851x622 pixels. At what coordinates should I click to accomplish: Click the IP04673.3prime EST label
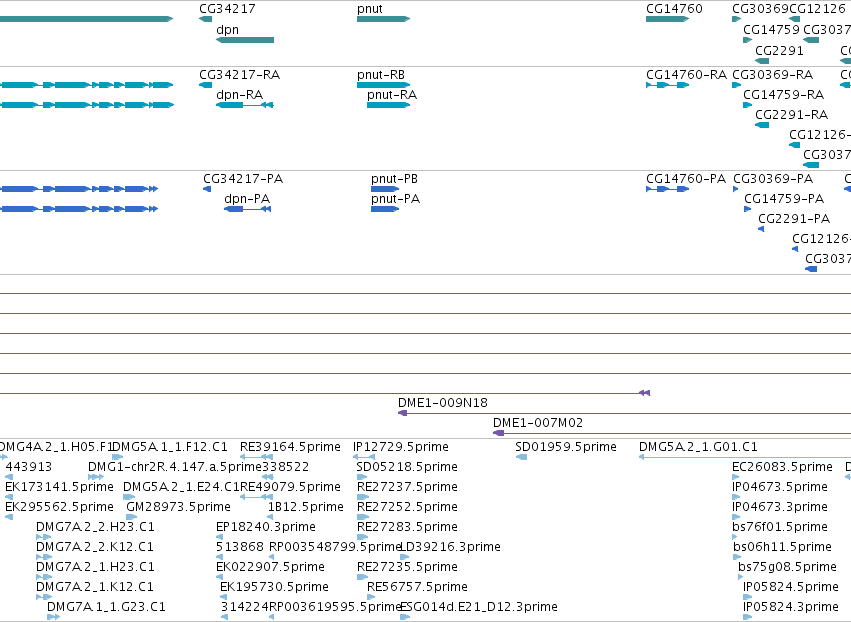(780, 507)
